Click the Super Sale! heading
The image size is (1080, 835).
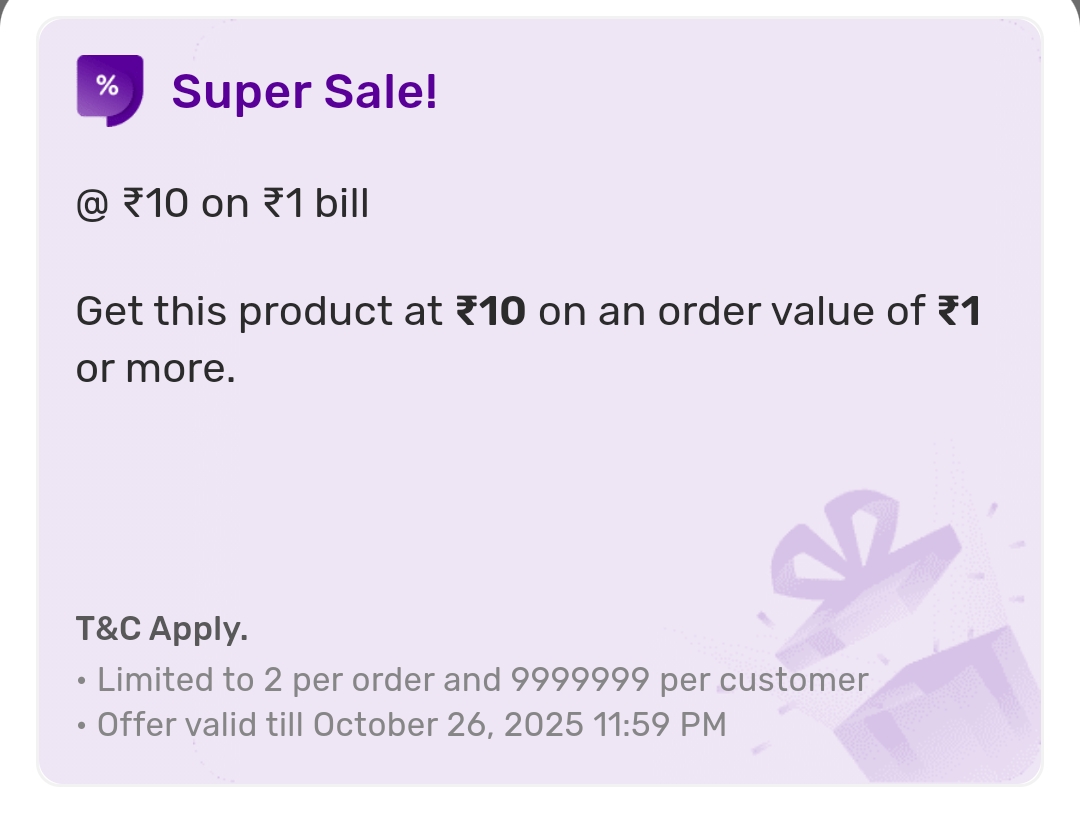pos(304,92)
